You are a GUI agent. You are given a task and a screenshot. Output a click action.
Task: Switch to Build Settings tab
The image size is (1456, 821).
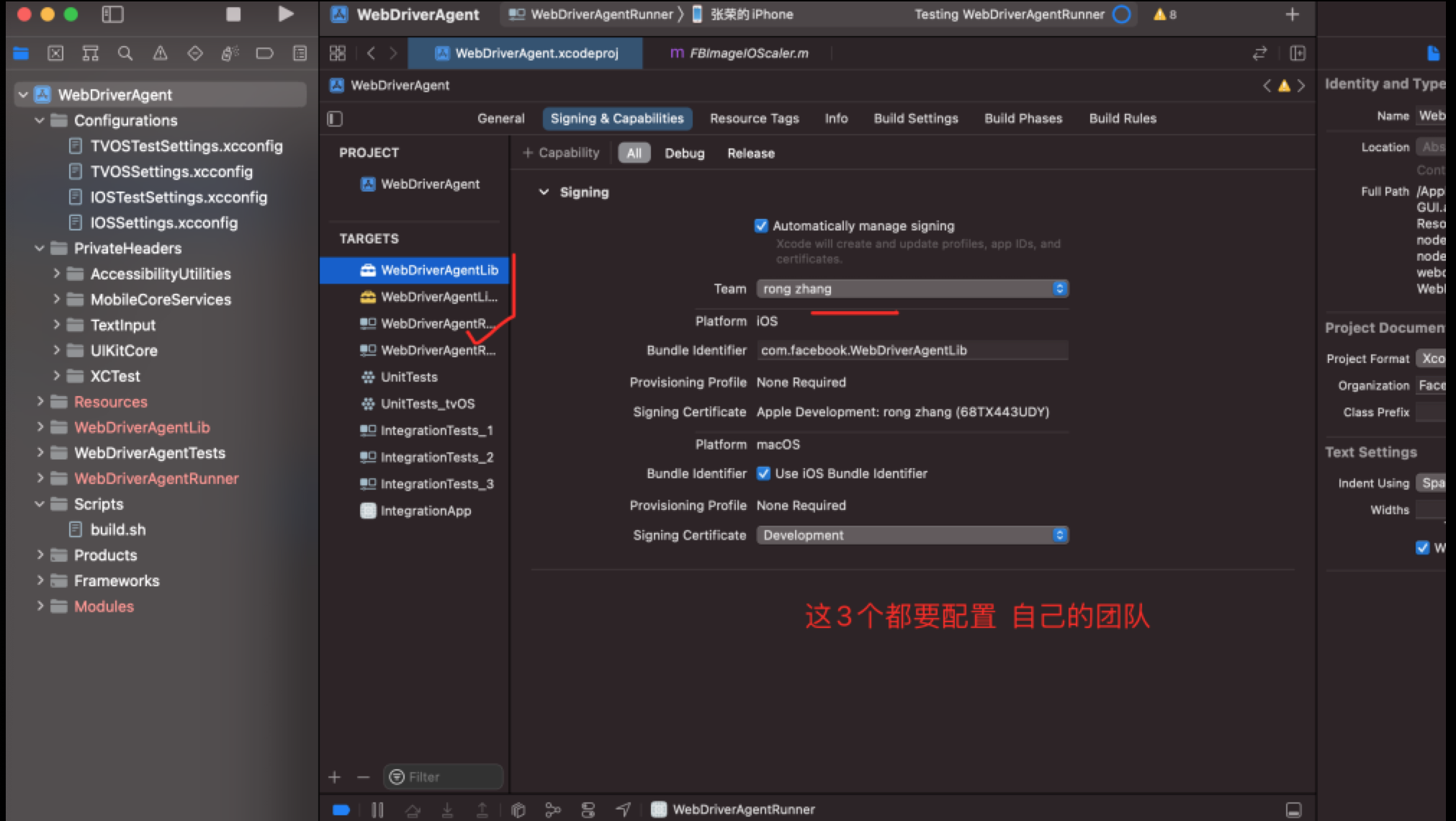[x=916, y=119]
